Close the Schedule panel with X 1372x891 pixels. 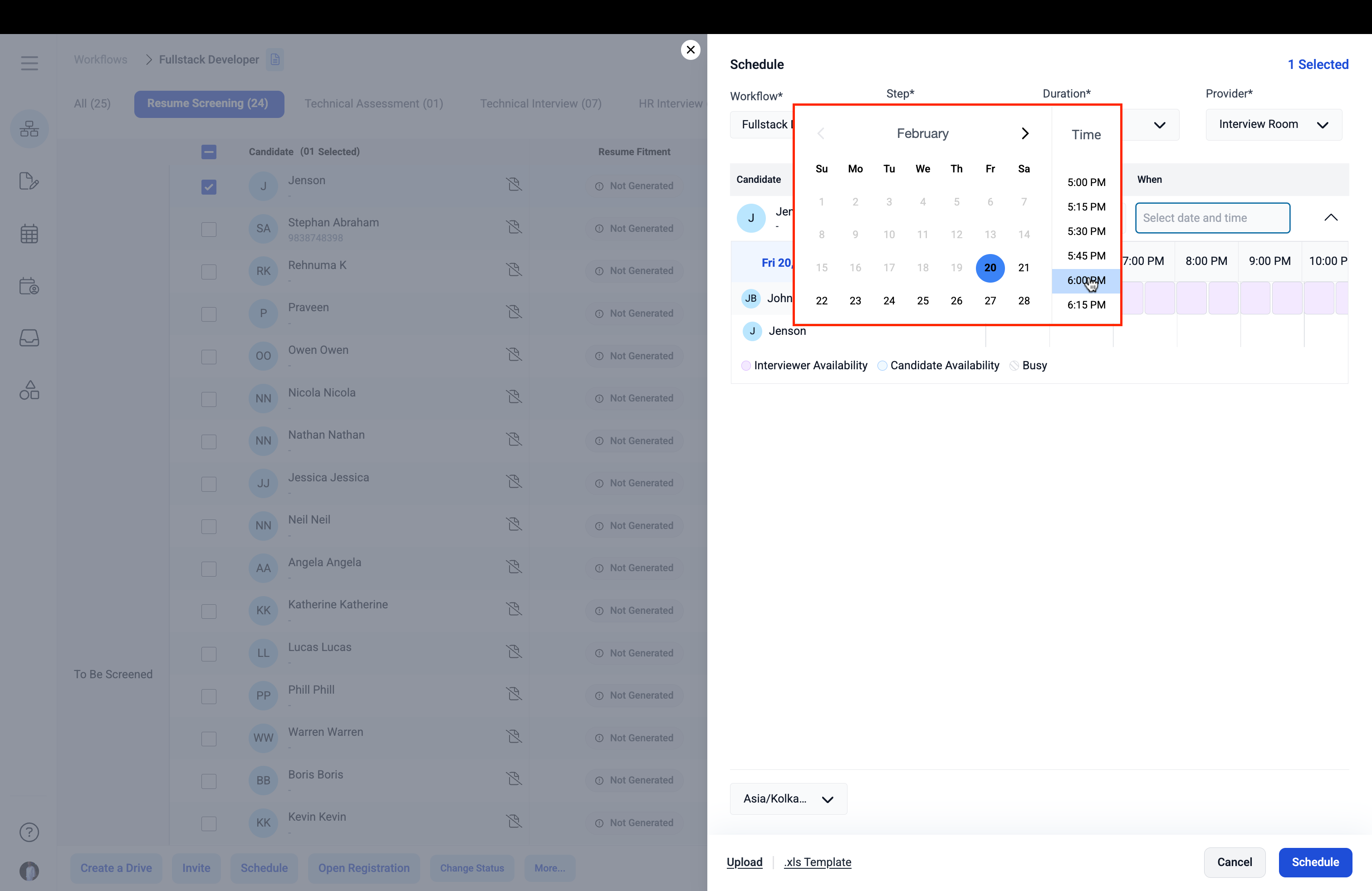click(690, 50)
